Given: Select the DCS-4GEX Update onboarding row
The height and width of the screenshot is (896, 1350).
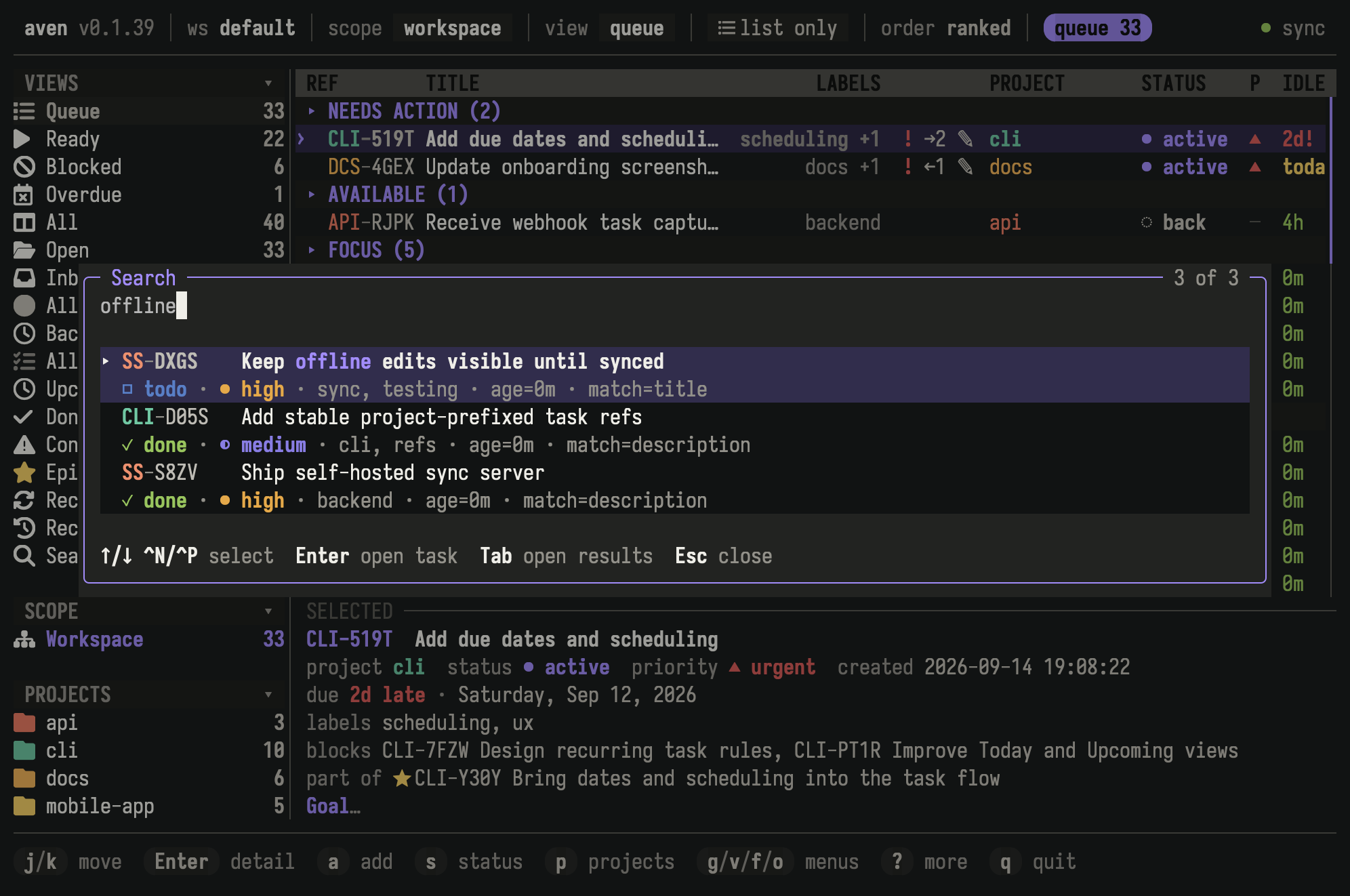Looking at the screenshot, I should point(811,167).
